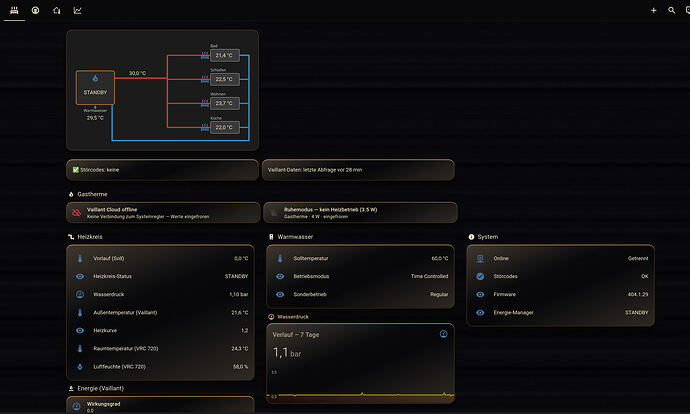
Task: Click the Wasserdruck 1,10 bar value
Action: [x=239, y=294]
